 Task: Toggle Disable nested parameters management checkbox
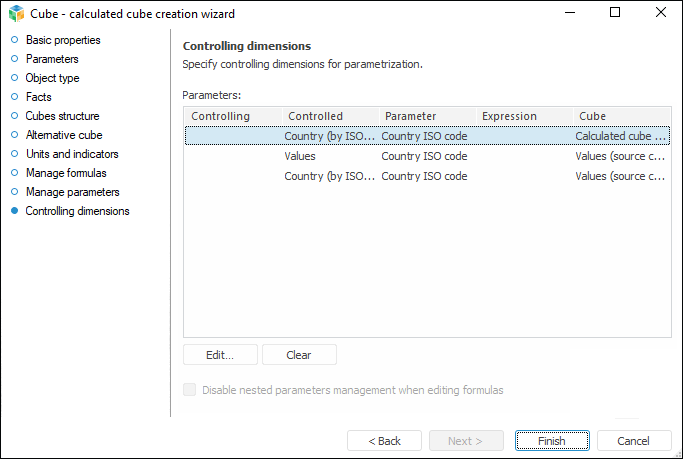[190, 390]
